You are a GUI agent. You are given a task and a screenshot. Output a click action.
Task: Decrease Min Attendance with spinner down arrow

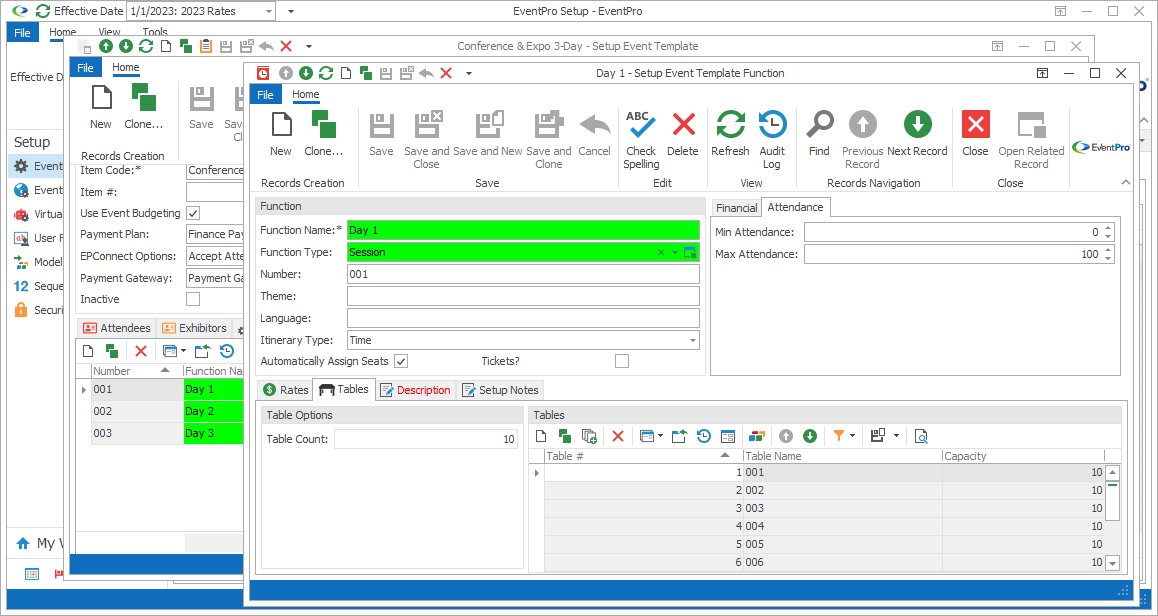pyautogui.click(x=1108, y=236)
